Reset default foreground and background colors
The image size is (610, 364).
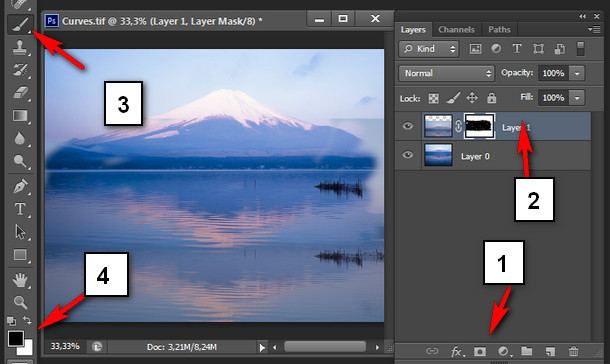click(11, 321)
